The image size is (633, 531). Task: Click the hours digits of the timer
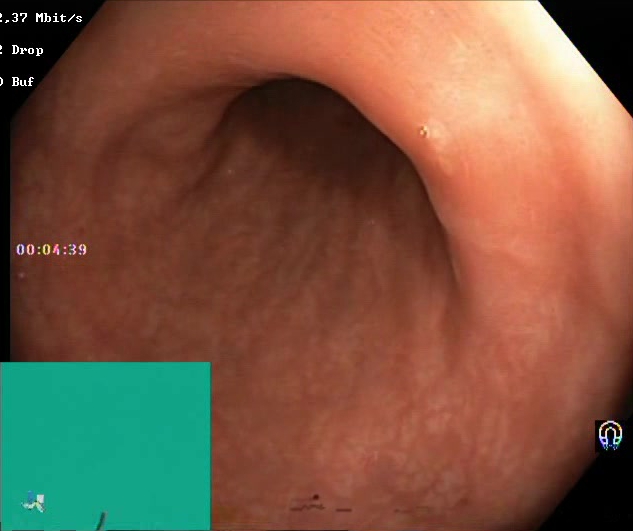pyautogui.click(x=25, y=250)
